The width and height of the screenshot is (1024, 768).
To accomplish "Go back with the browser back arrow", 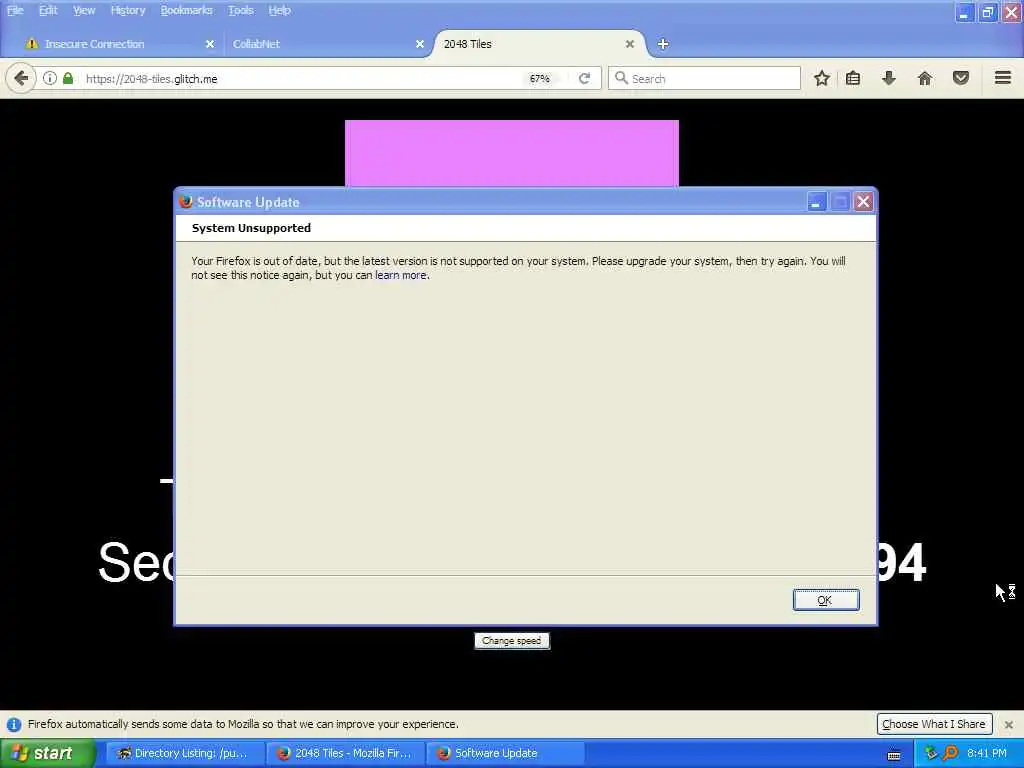I will [x=21, y=79].
